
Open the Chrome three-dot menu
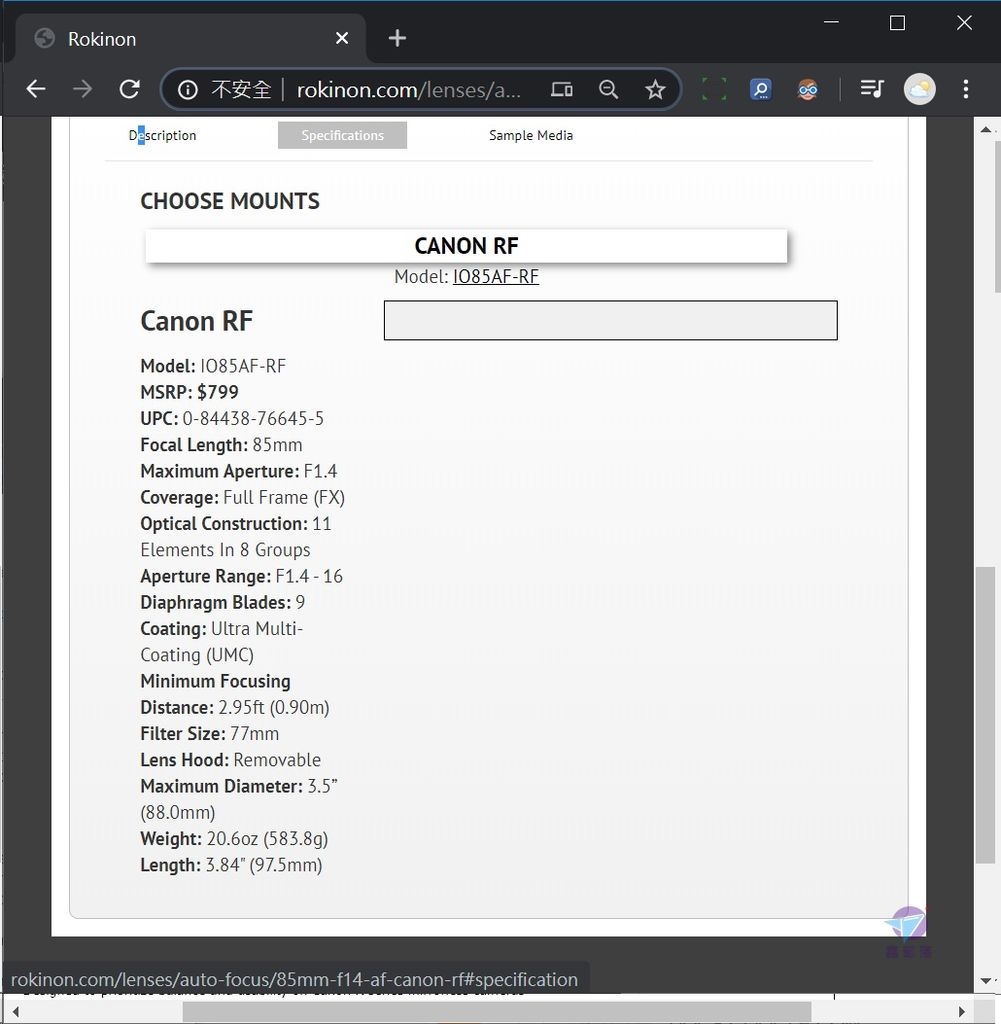pos(966,89)
